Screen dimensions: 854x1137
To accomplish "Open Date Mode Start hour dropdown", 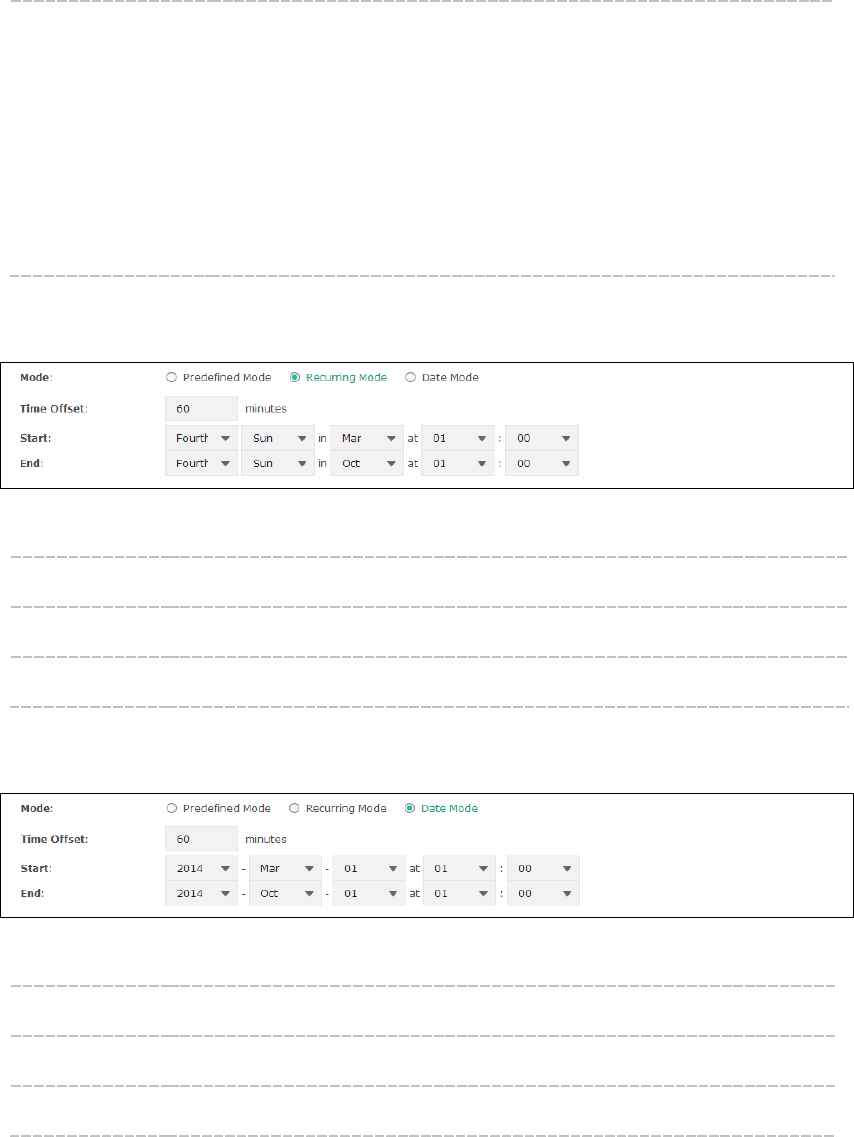I will pos(460,868).
